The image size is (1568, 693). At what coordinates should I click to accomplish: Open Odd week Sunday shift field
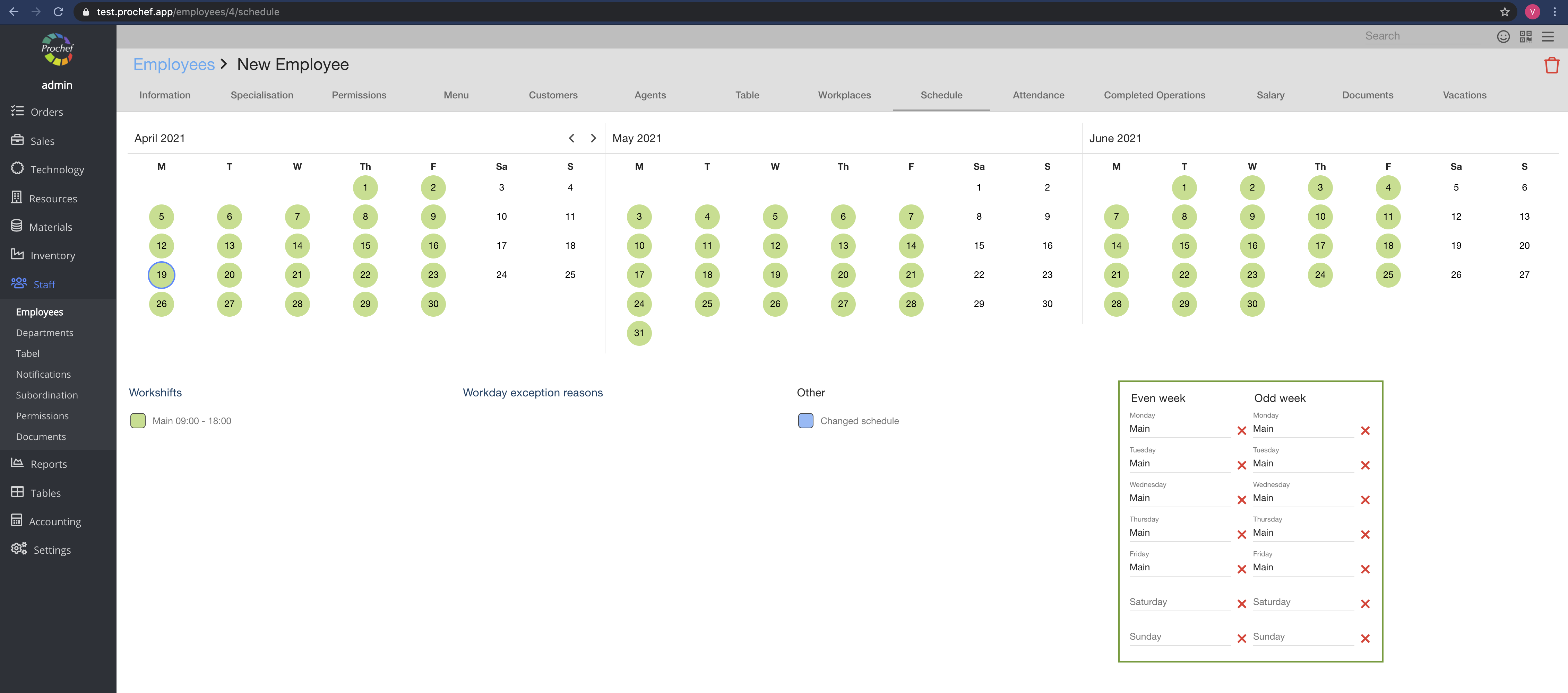coord(1302,637)
